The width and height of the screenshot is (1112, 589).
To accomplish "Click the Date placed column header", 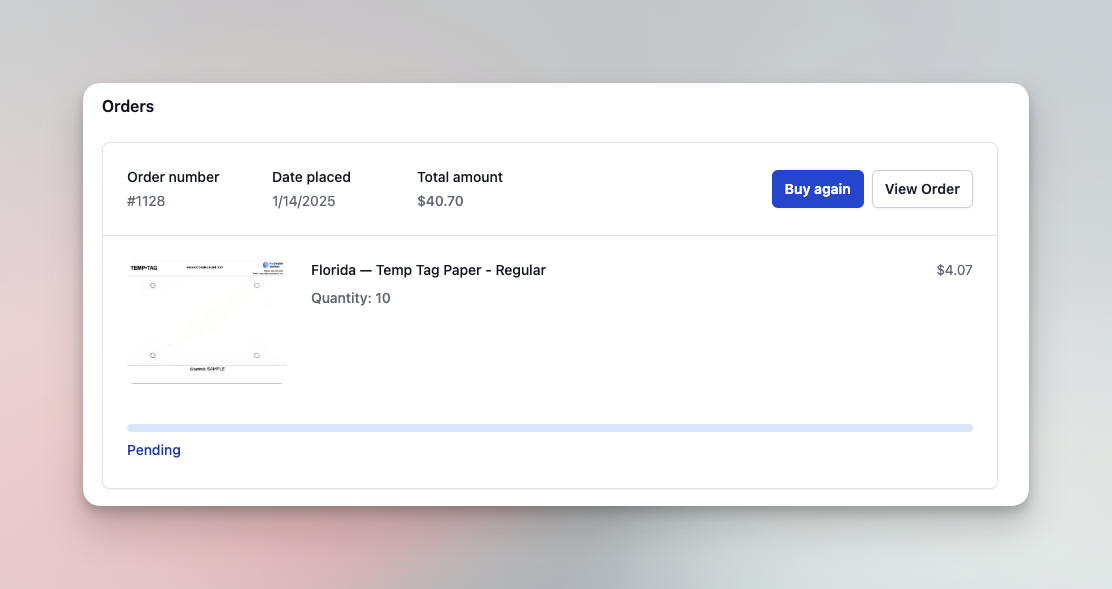I will (311, 177).
